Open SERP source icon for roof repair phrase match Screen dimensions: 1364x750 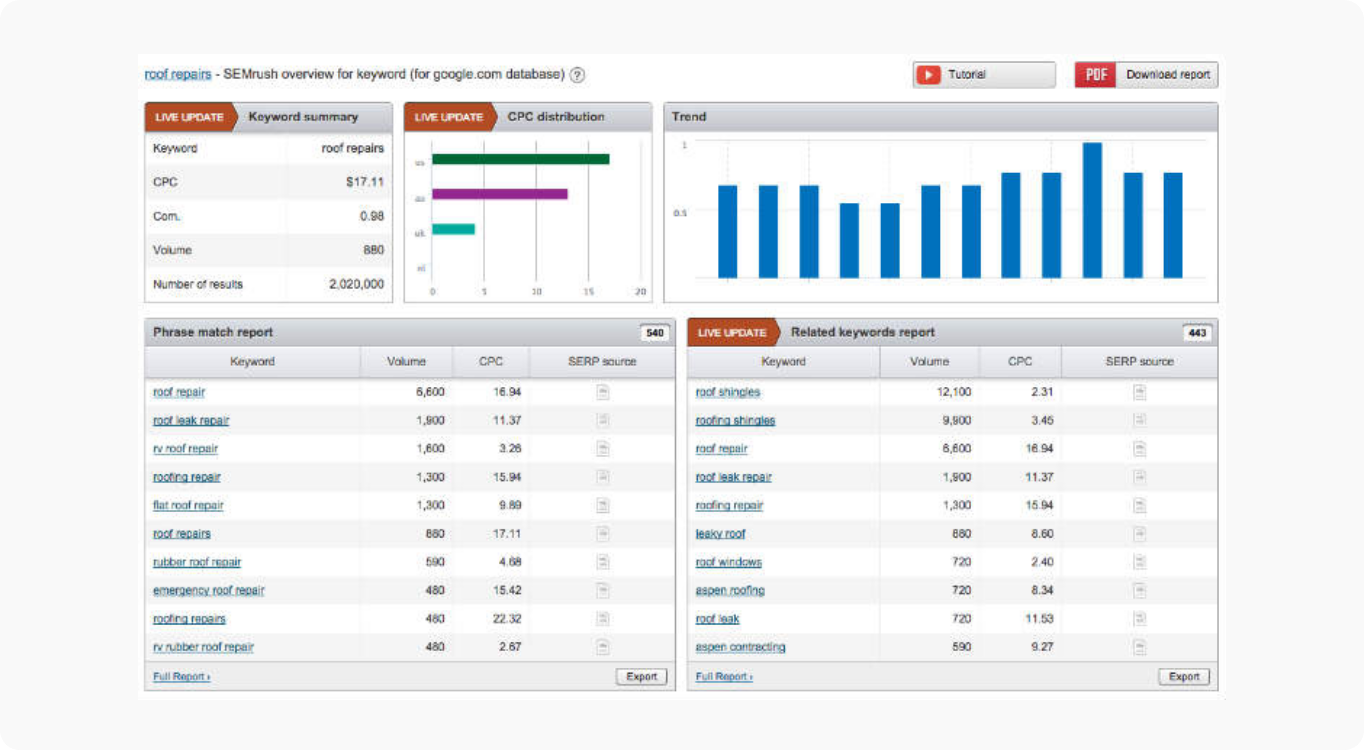click(x=603, y=392)
